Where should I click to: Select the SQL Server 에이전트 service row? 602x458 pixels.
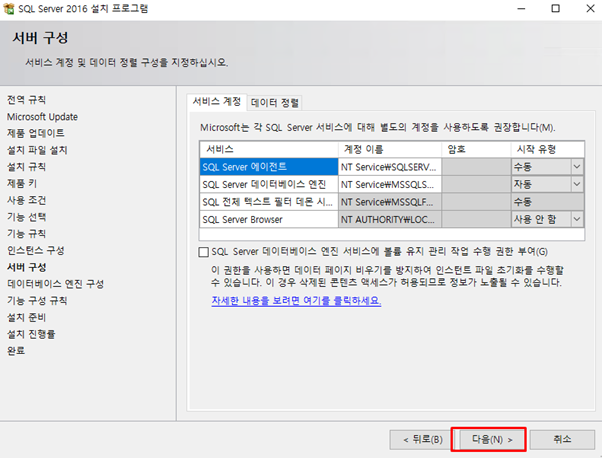click(x=269, y=167)
